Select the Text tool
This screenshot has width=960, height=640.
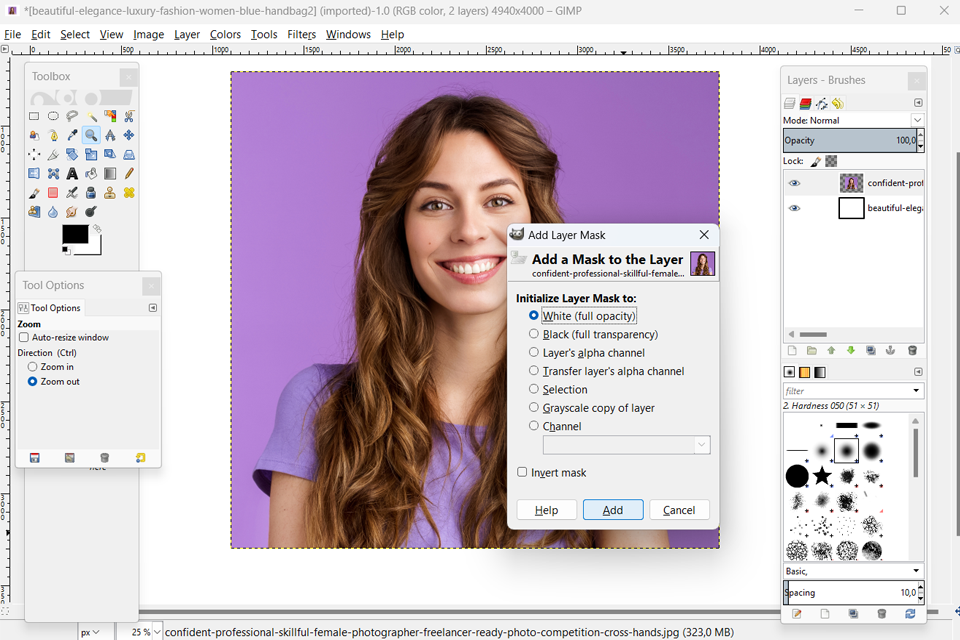(72, 174)
